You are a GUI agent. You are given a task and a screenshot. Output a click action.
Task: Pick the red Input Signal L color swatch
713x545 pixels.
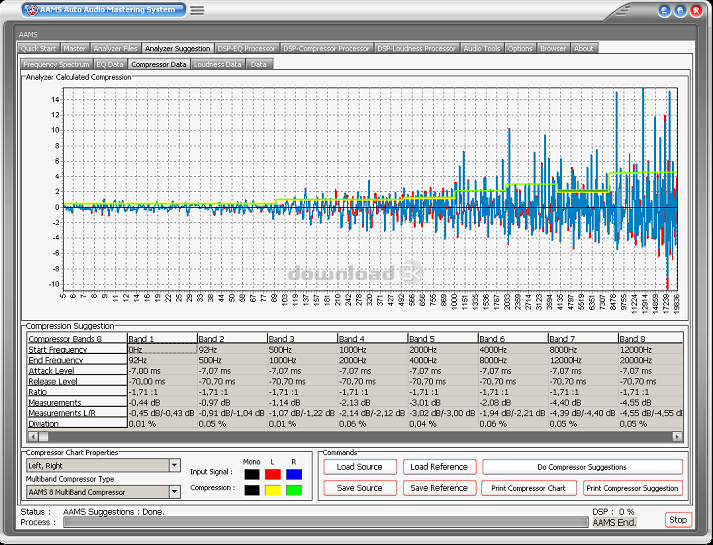(x=272, y=473)
